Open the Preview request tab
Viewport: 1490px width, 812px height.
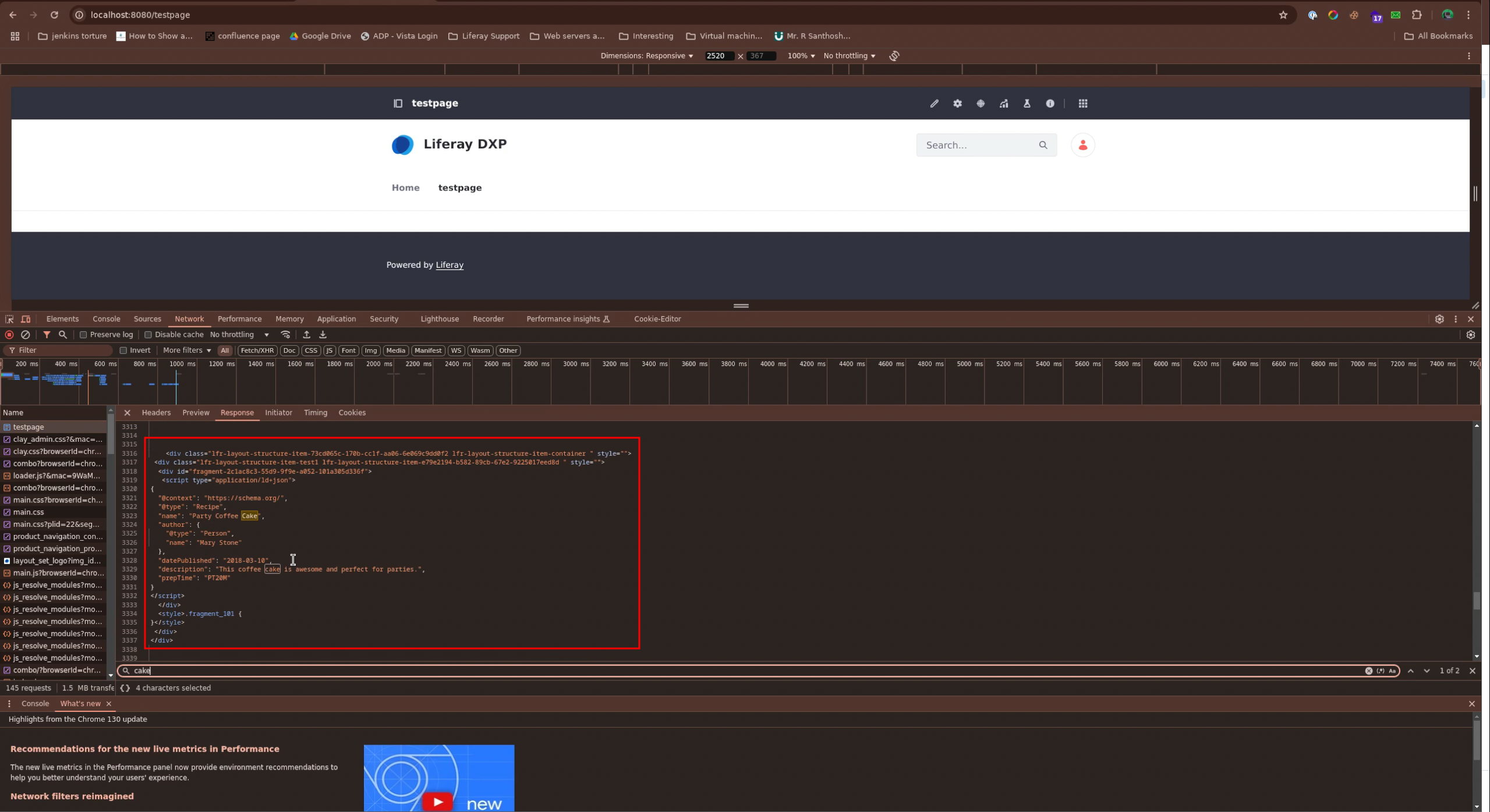click(x=196, y=413)
